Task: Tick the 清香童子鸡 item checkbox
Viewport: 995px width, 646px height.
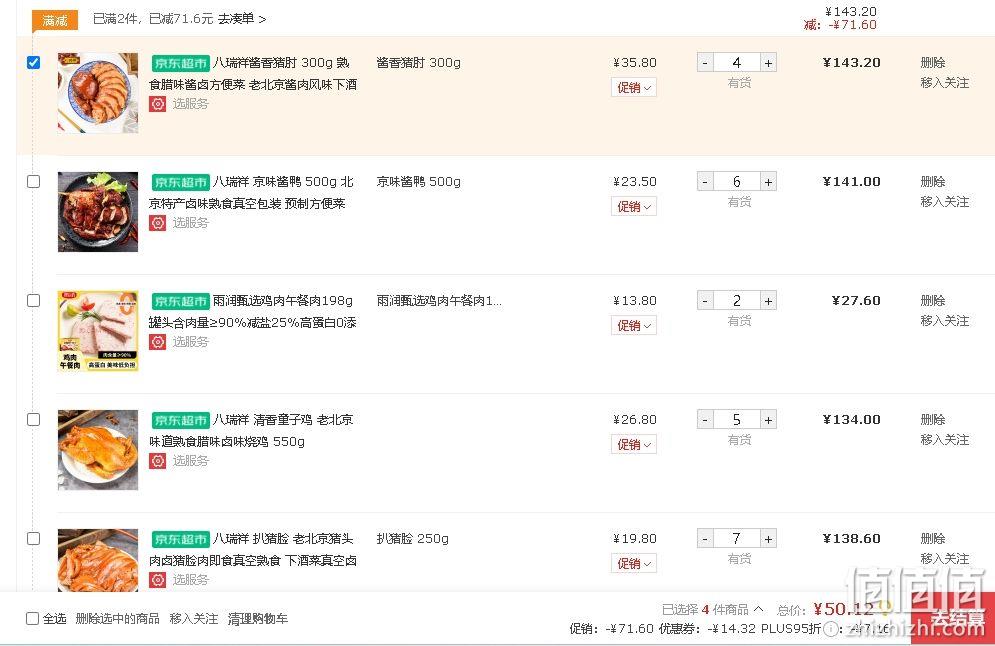Action: coord(34,419)
